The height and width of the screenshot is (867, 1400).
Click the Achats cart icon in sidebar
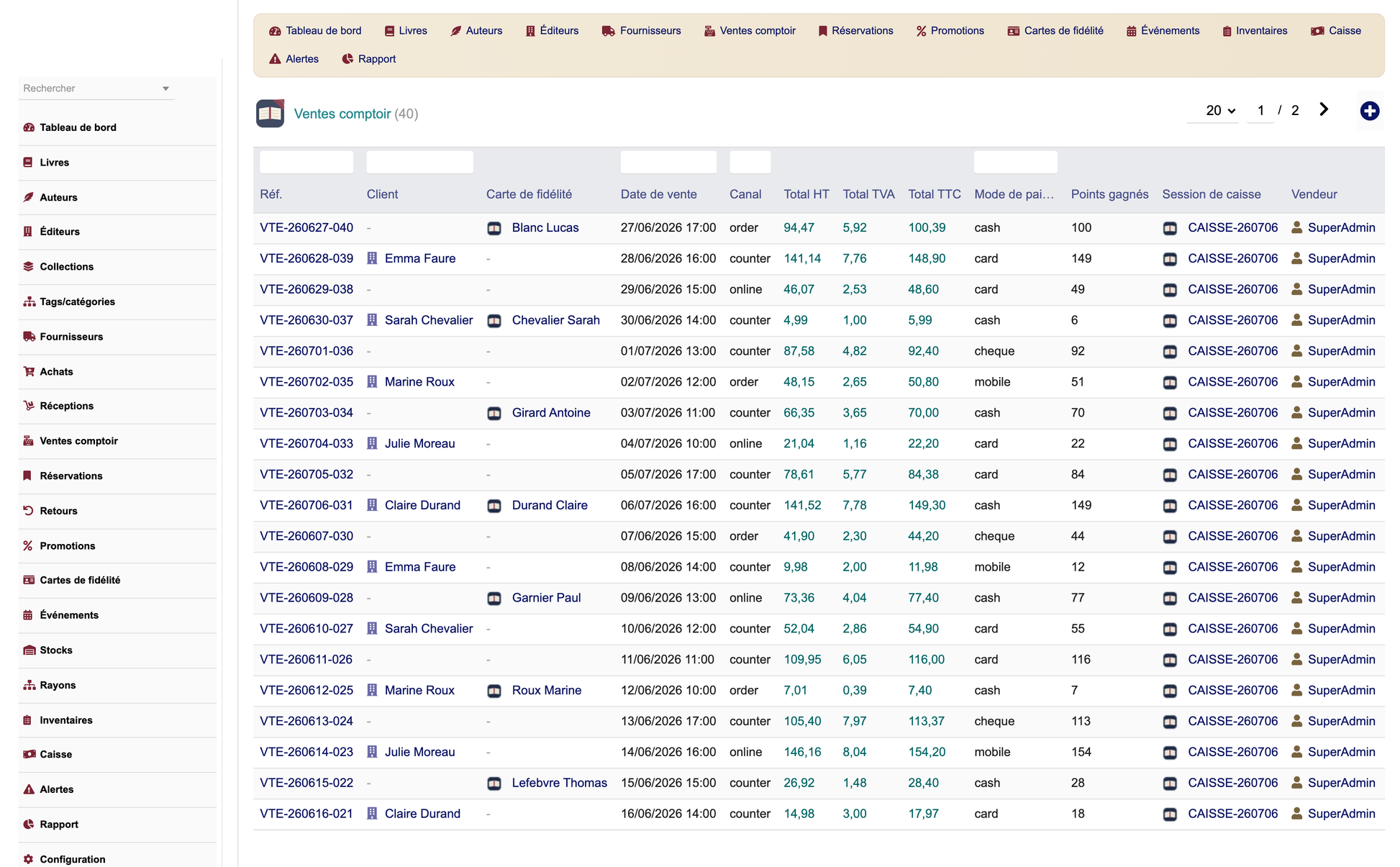coord(29,371)
